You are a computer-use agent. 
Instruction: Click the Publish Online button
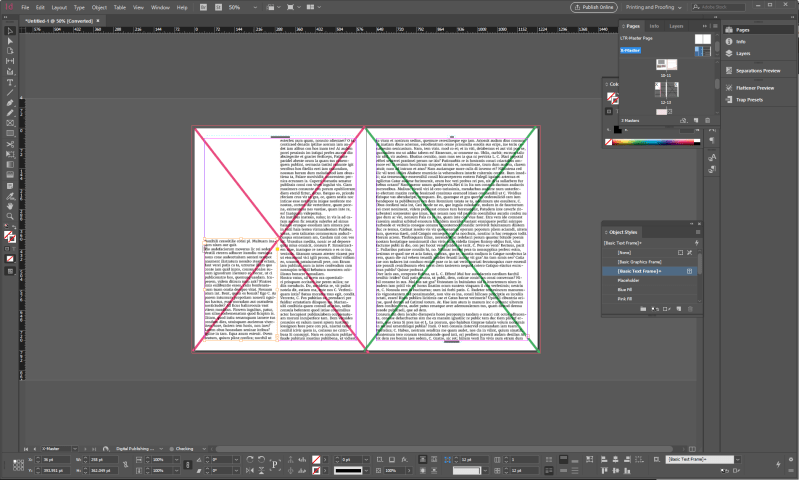point(594,7)
